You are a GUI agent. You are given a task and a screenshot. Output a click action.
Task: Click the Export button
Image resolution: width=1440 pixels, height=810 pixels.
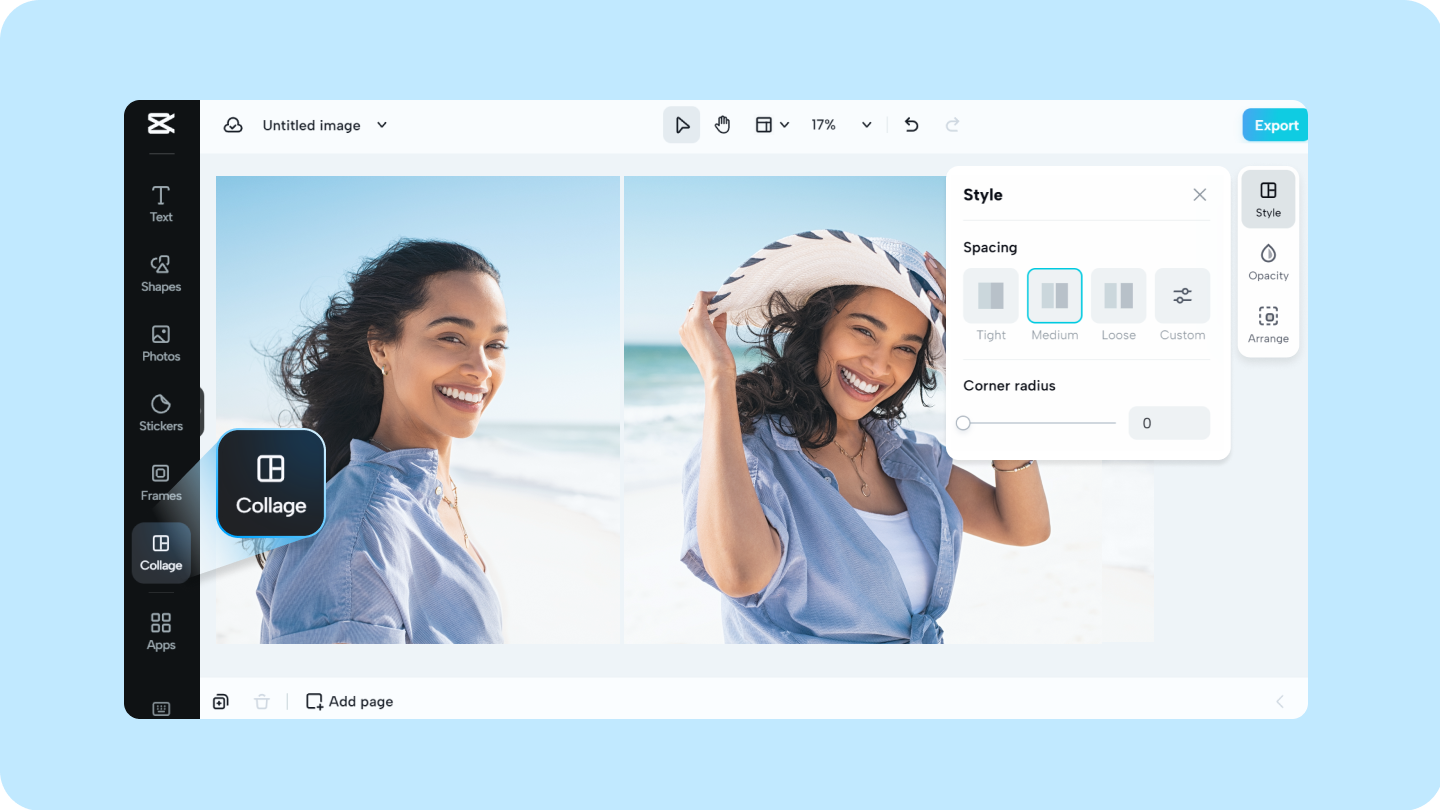click(x=1276, y=125)
